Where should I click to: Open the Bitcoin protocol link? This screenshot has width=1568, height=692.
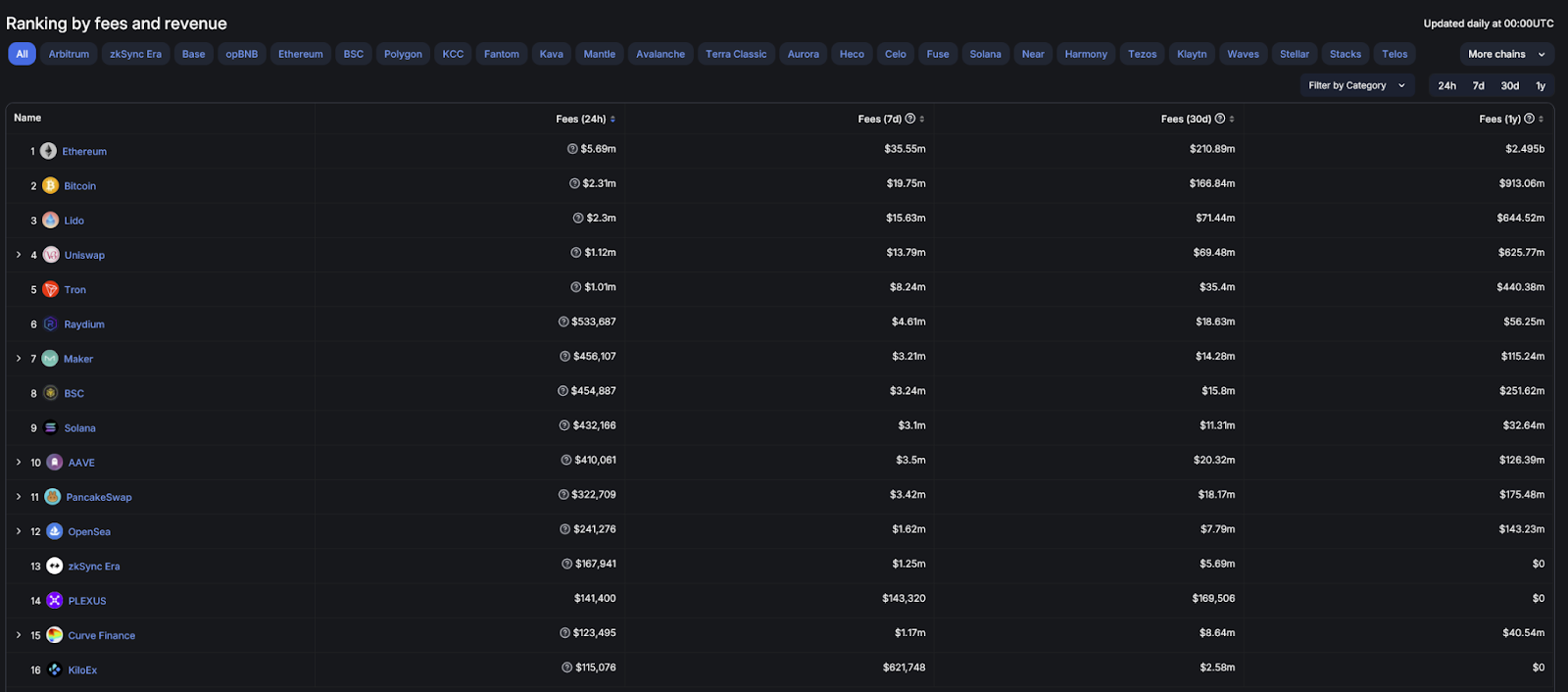(x=80, y=186)
